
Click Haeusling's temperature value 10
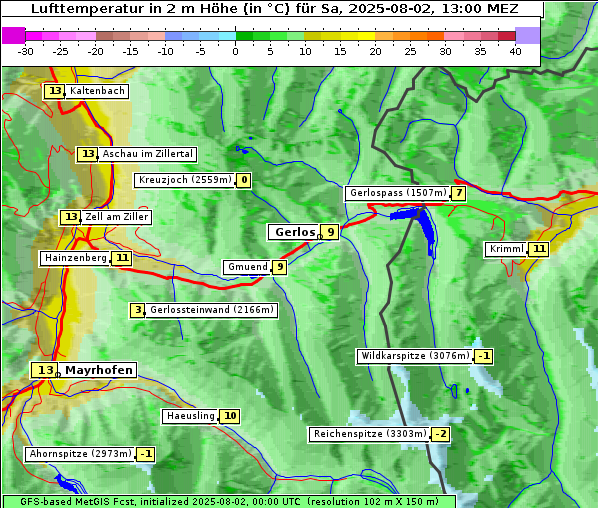230,416
